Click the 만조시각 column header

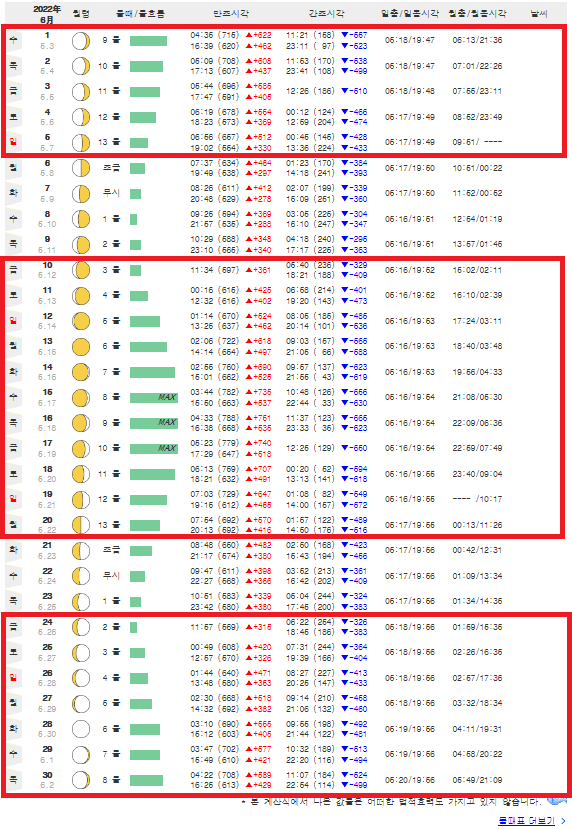[x=231, y=14]
